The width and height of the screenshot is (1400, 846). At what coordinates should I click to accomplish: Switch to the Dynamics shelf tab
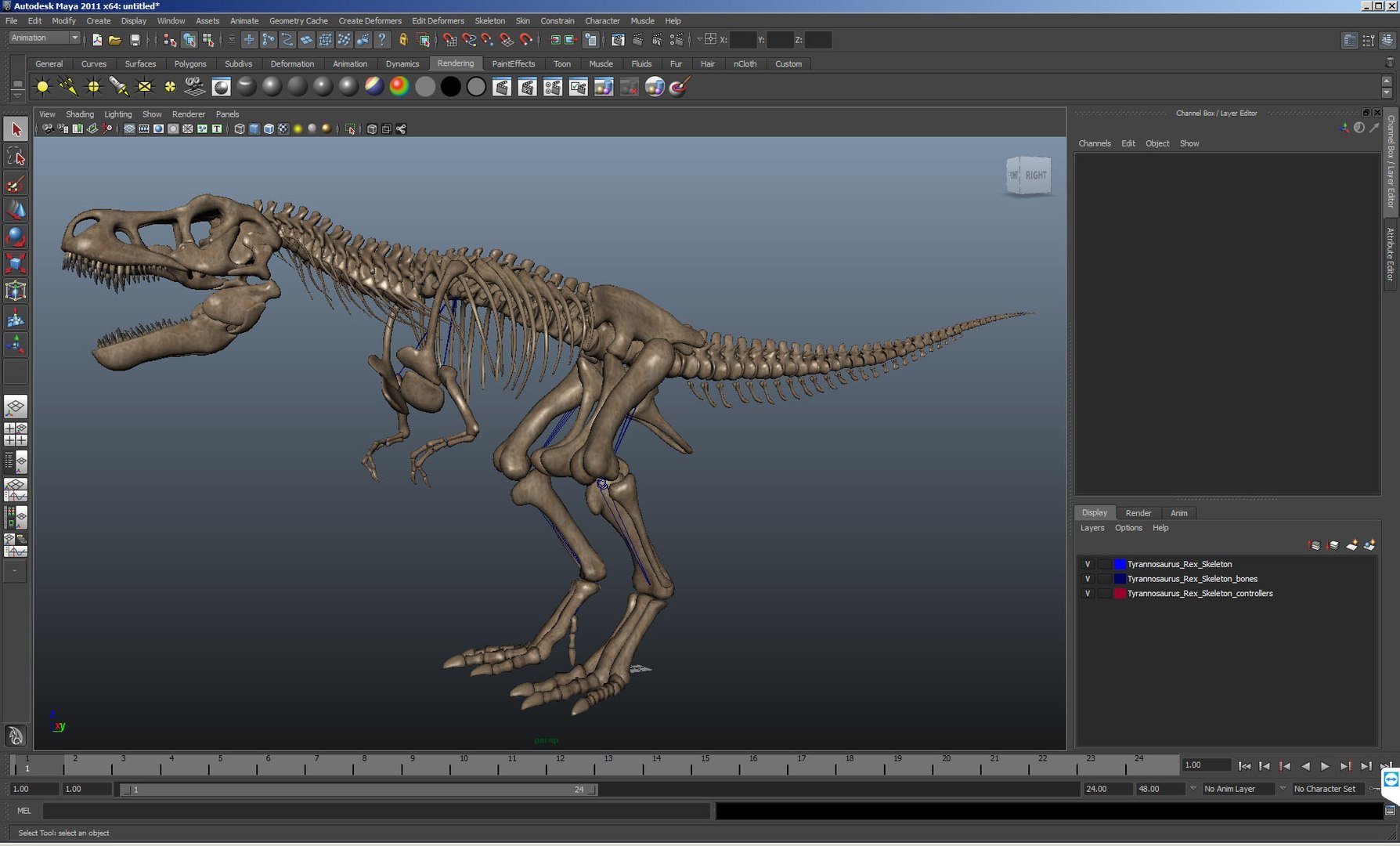click(x=402, y=64)
